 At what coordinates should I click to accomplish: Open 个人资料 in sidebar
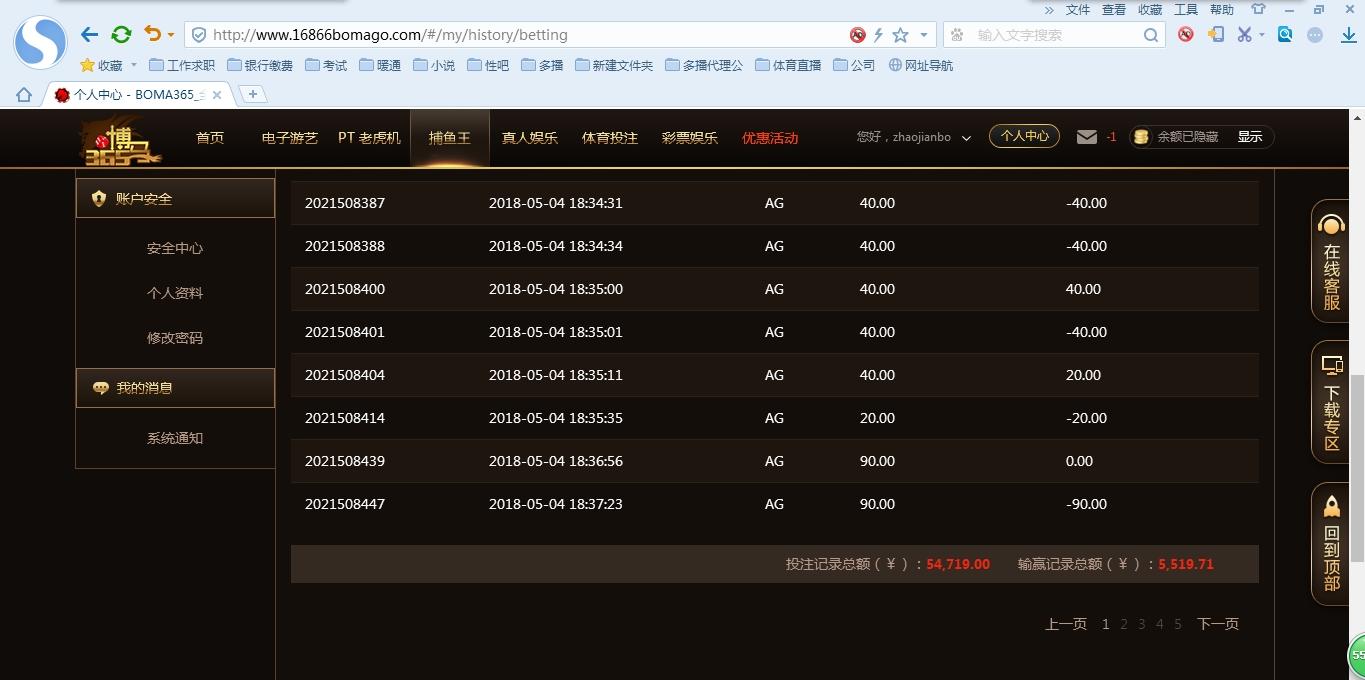(175, 293)
